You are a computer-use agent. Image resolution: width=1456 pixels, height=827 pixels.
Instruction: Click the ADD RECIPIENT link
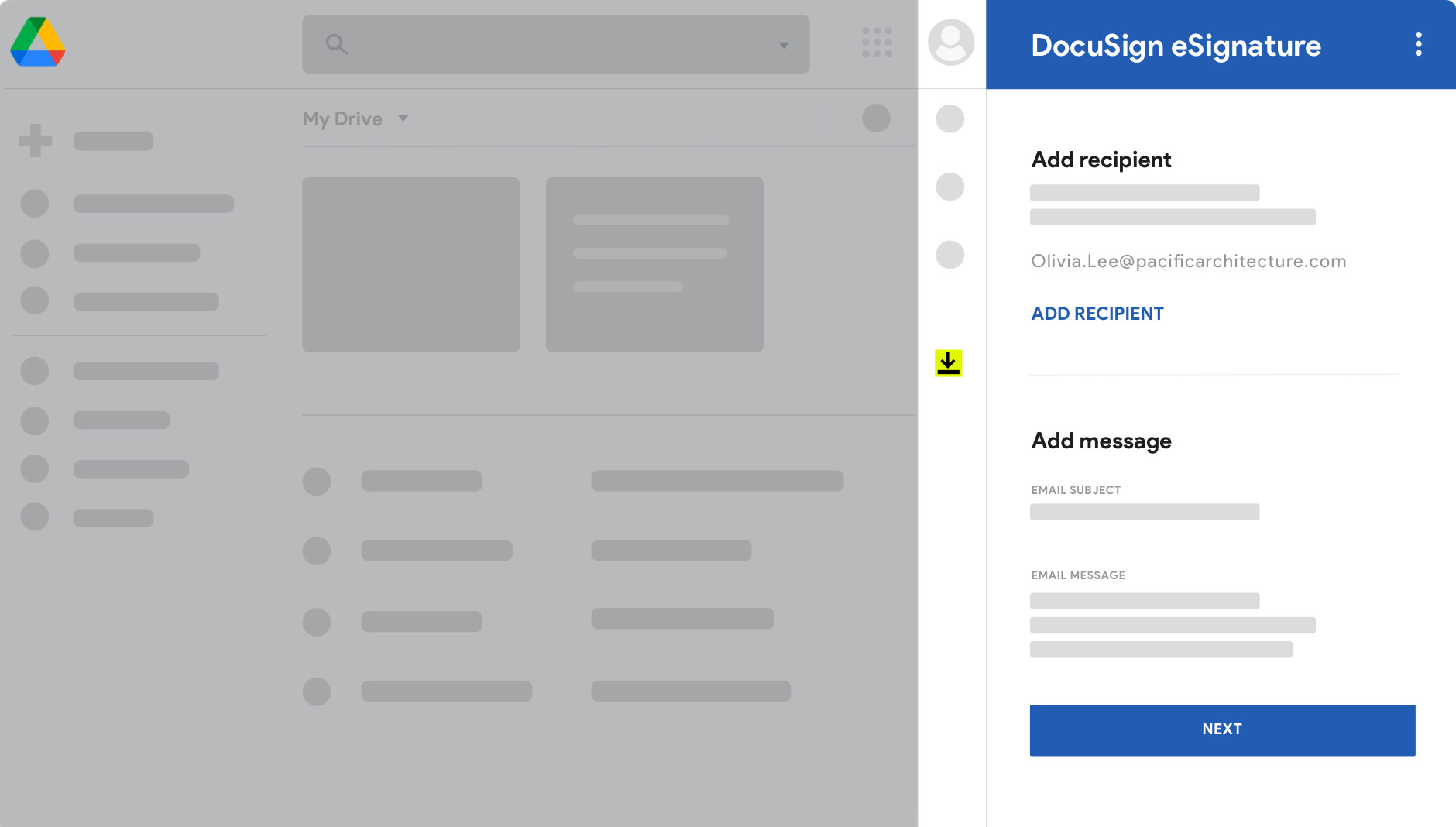pyautogui.click(x=1097, y=314)
